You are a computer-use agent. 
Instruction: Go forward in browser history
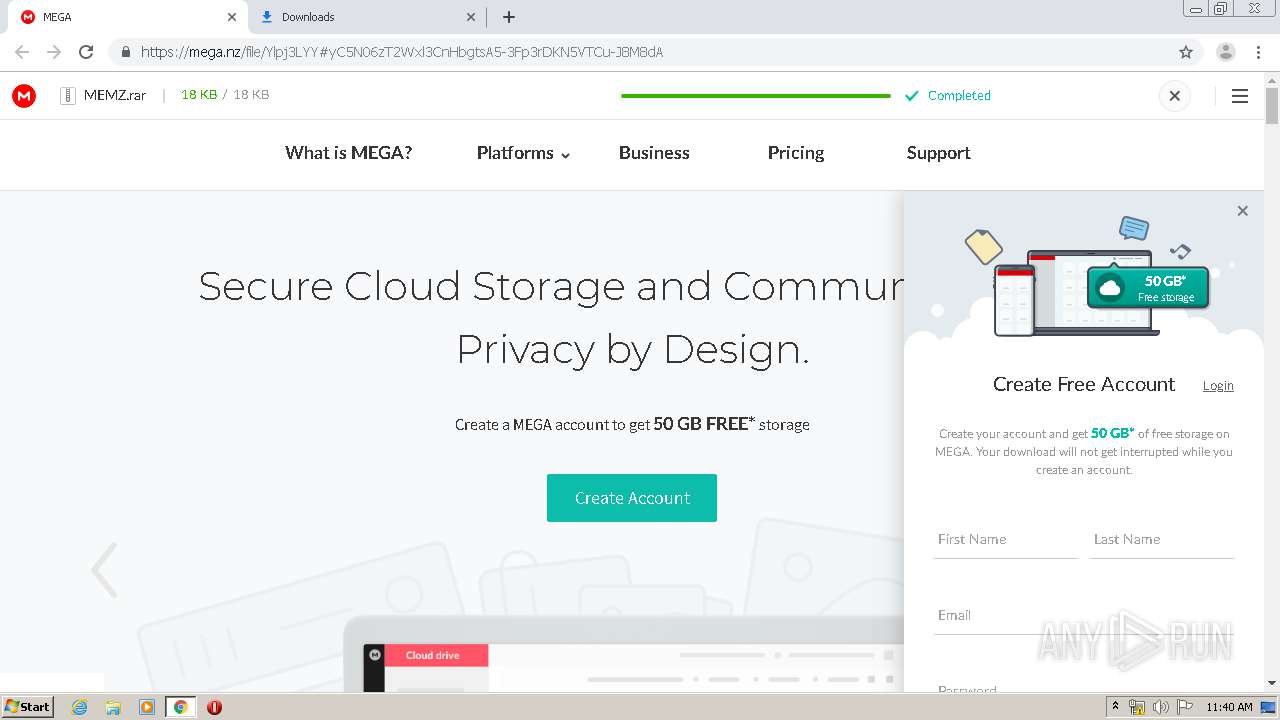54,52
